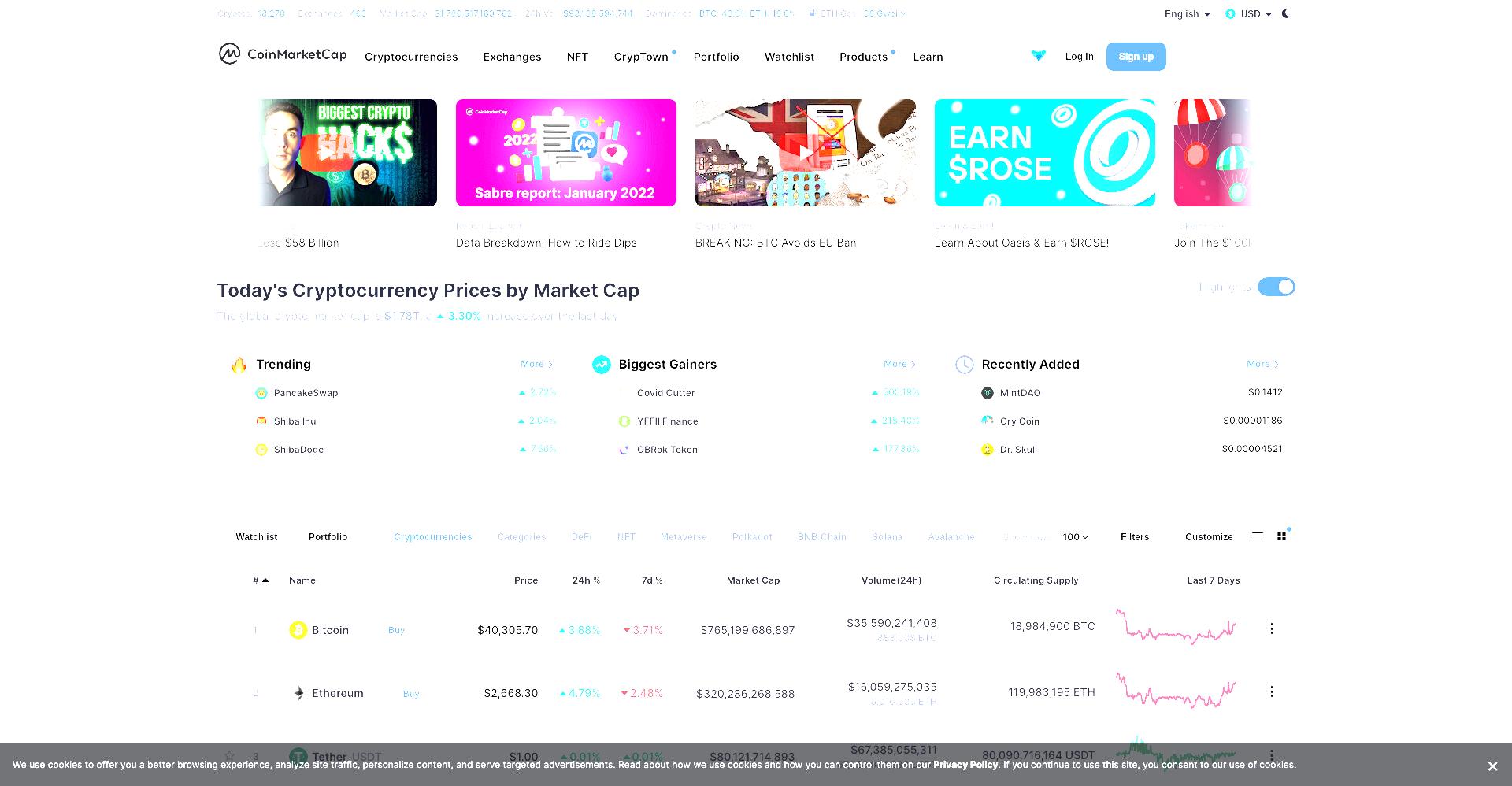This screenshot has height=786, width=1512.
Task: Open the Exchanges menu
Action: click(x=512, y=57)
